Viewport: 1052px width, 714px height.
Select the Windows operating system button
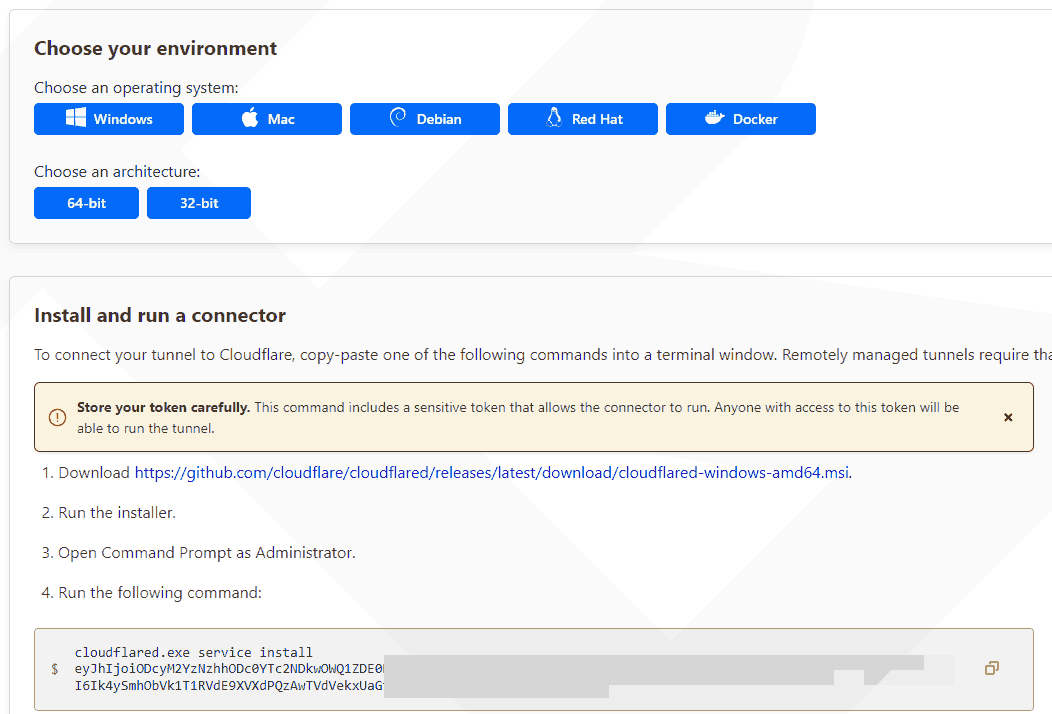point(109,119)
